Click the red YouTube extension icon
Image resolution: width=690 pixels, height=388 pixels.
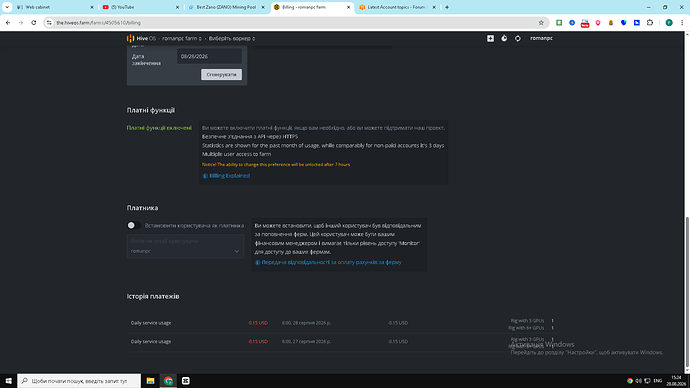coord(585,23)
